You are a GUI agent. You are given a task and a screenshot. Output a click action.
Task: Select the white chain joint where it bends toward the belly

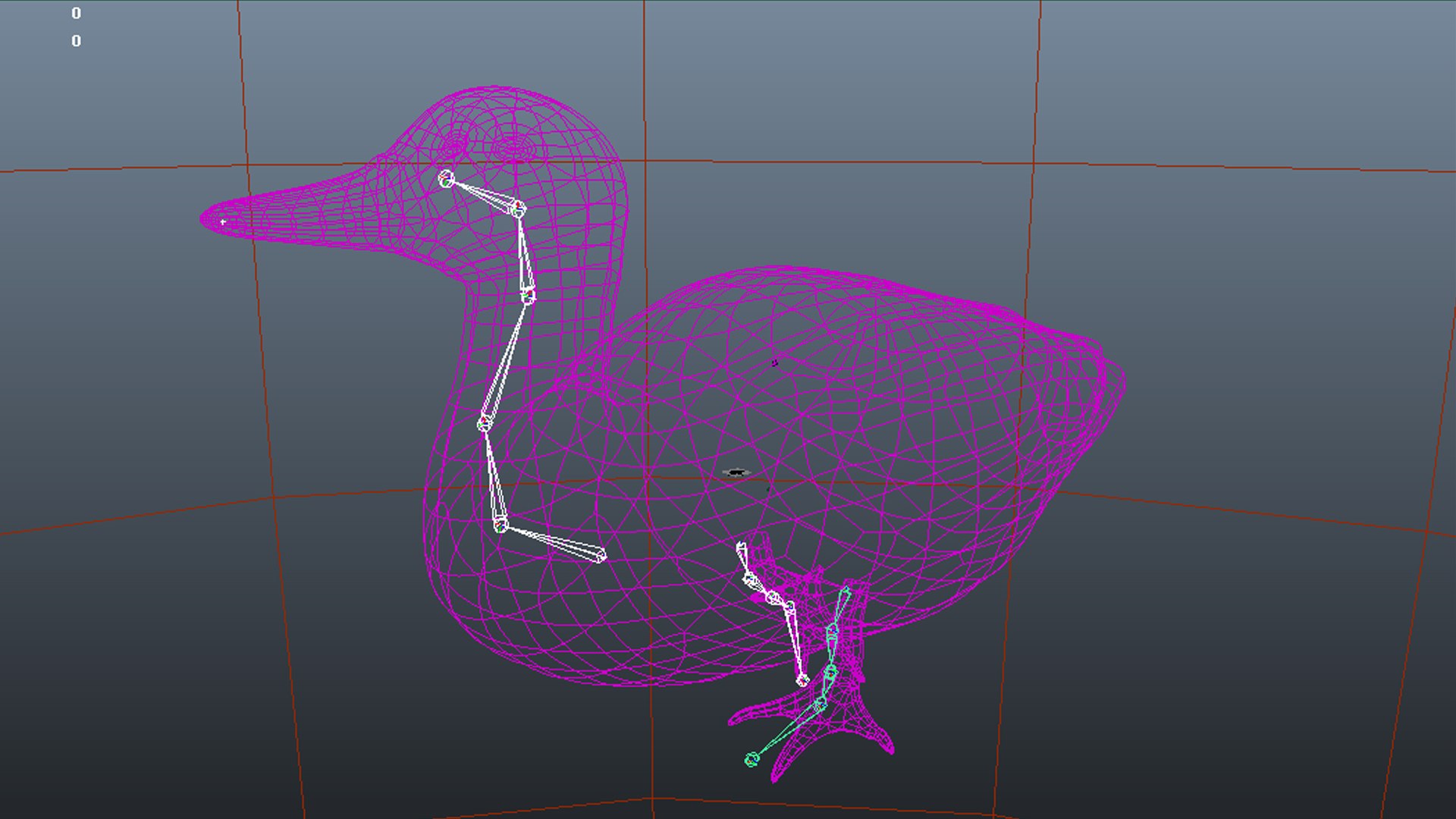500,524
